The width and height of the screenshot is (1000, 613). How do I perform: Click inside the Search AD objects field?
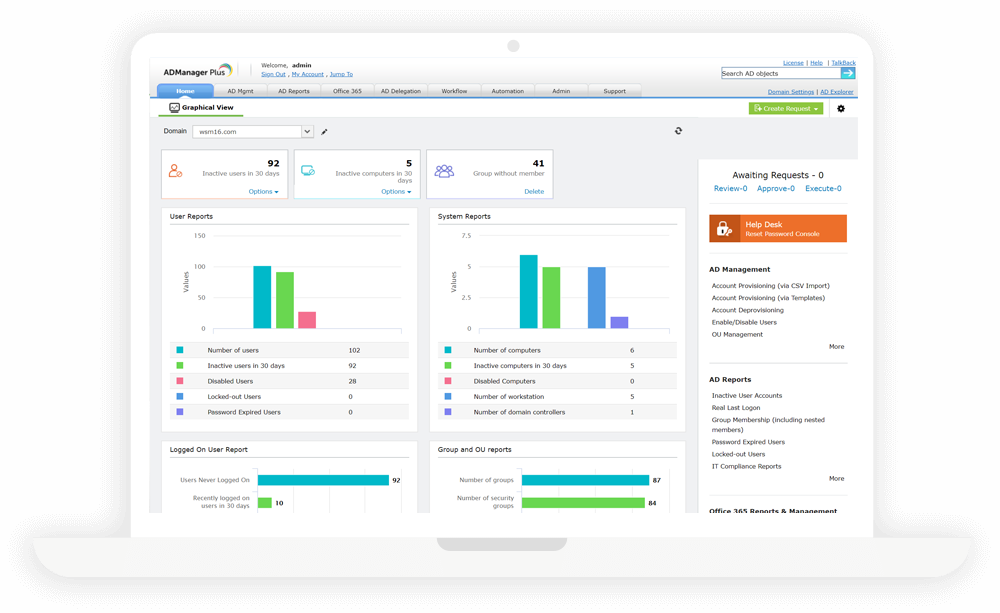point(781,73)
